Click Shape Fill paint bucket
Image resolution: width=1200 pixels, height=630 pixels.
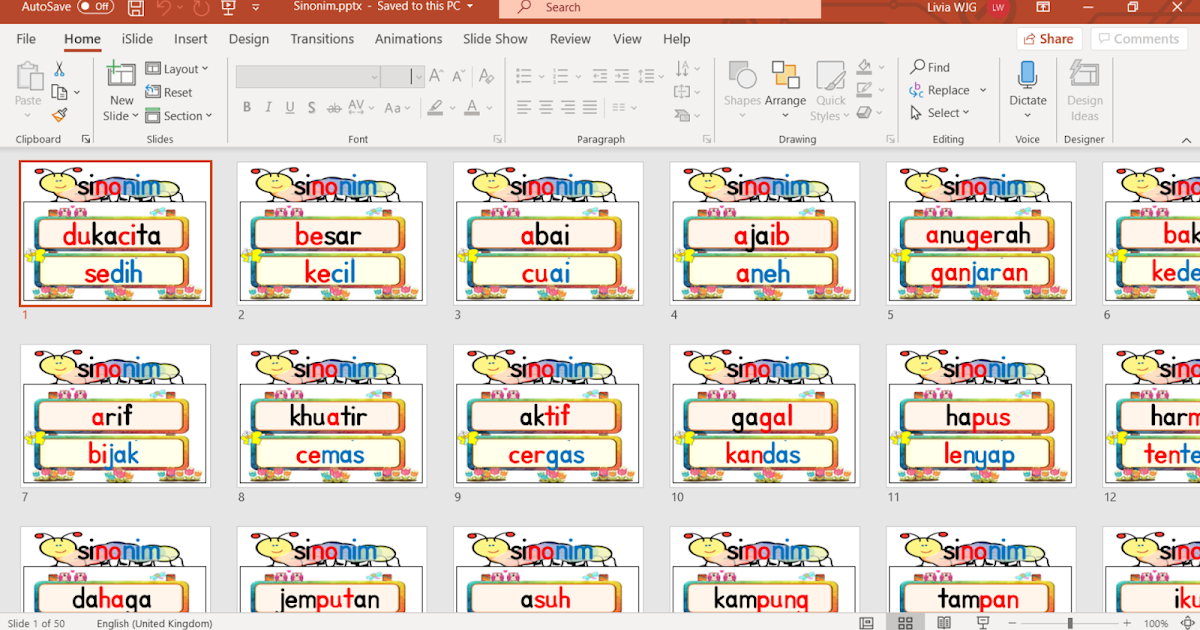tap(865, 68)
